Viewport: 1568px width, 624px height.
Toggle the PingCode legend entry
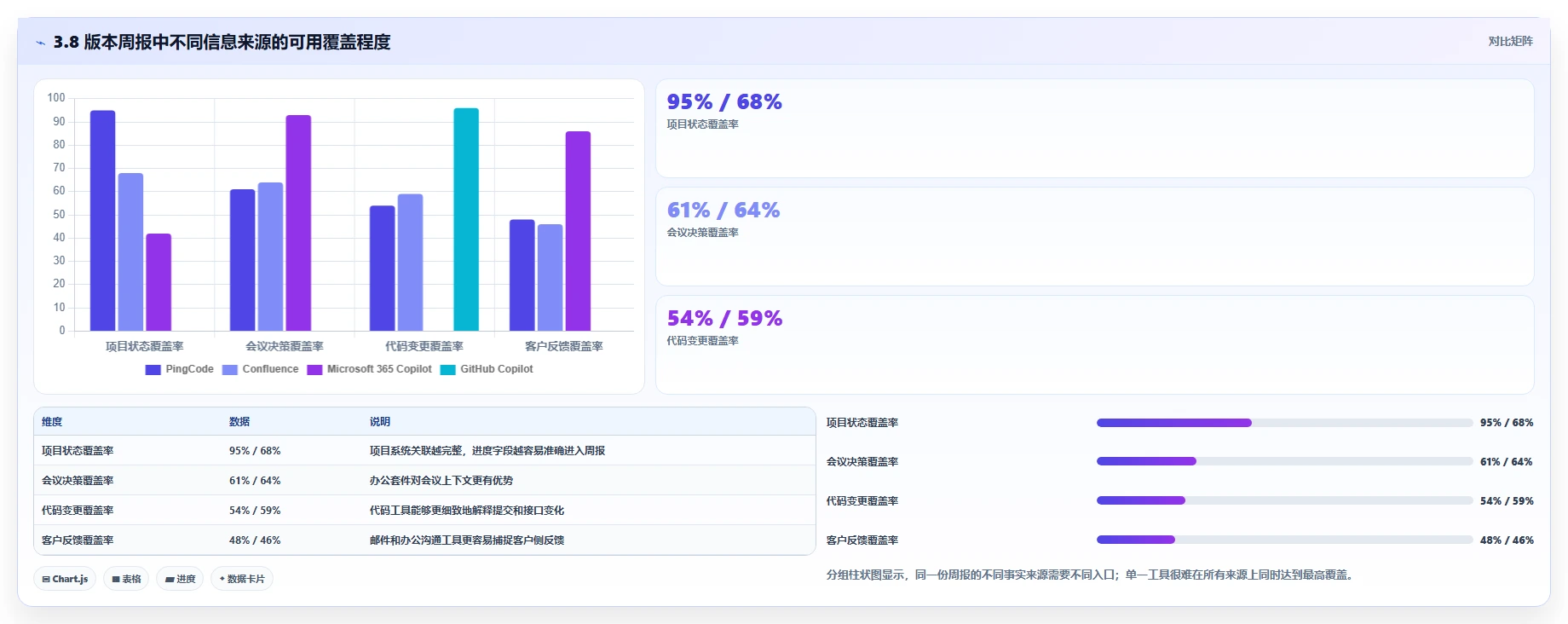[179, 369]
